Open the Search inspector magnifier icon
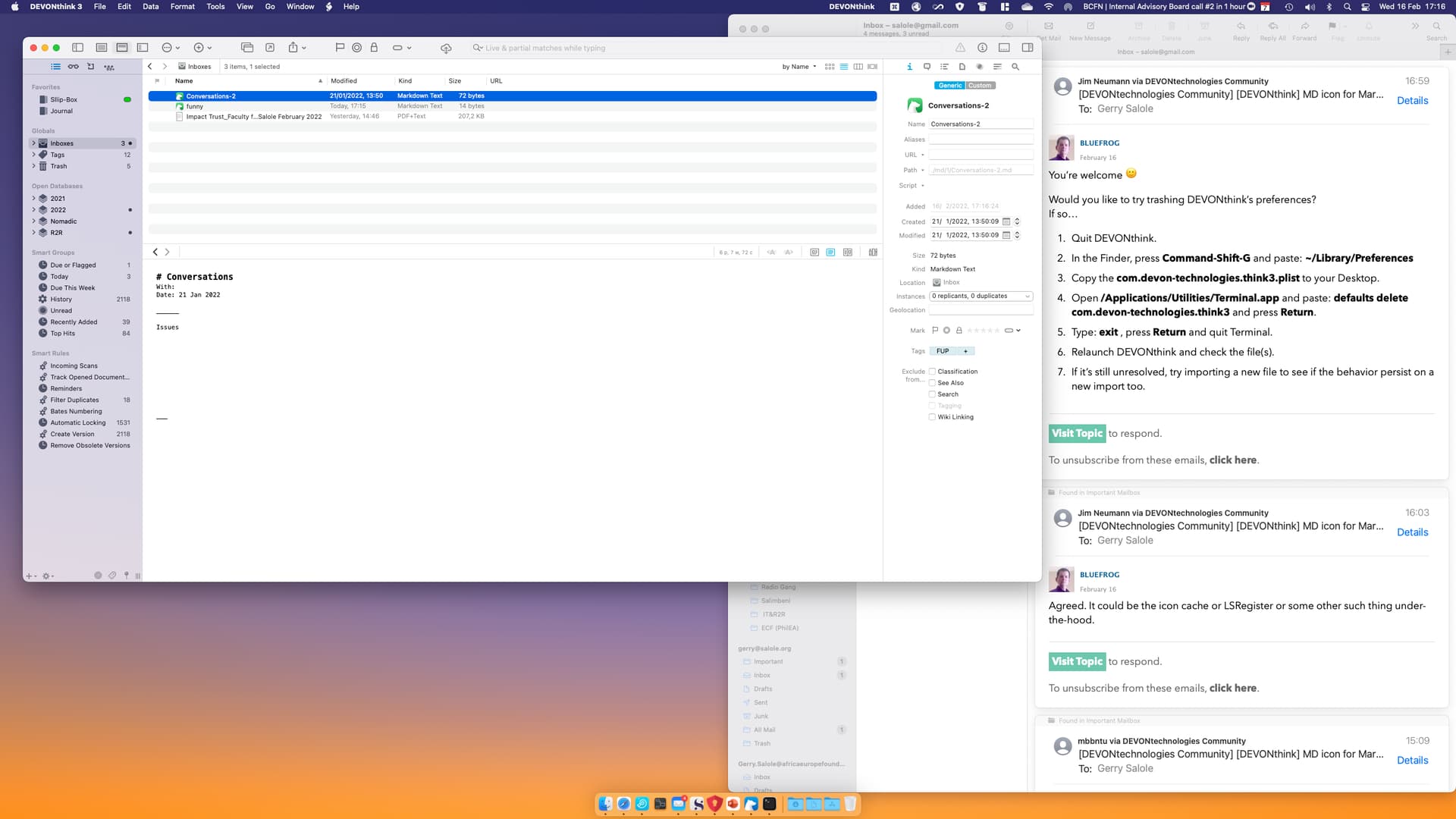 tap(1015, 67)
